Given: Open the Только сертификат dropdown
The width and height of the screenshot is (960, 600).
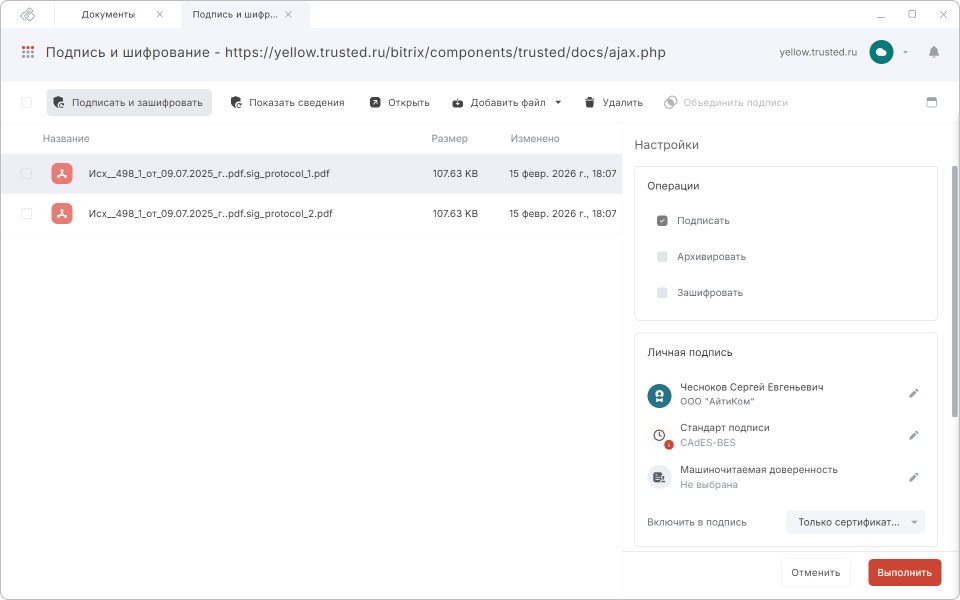Looking at the screenshot, I should click(855, 522).
